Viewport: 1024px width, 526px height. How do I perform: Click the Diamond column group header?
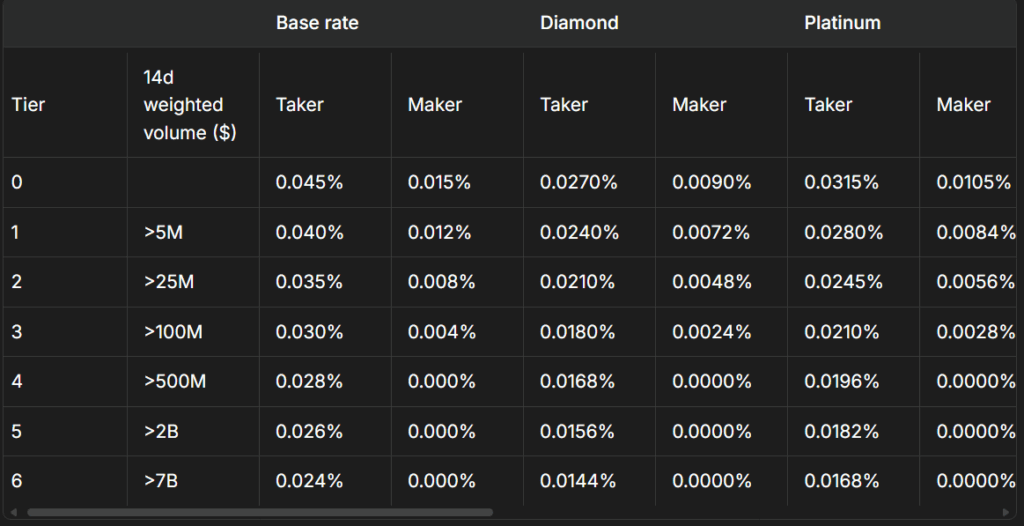pyautogui.click(x=579, y=22)
